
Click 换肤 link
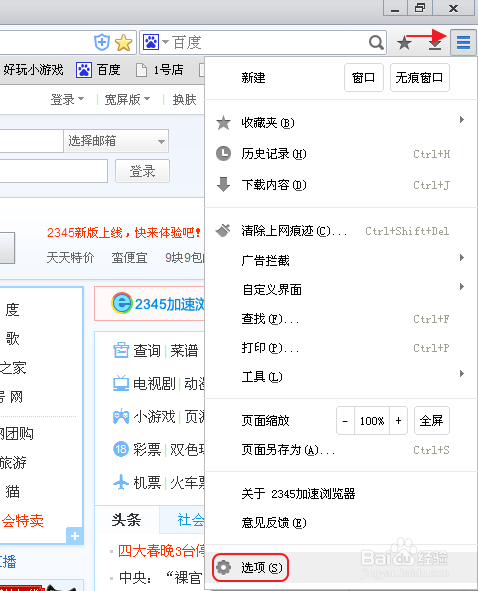(x=184, y=100)
